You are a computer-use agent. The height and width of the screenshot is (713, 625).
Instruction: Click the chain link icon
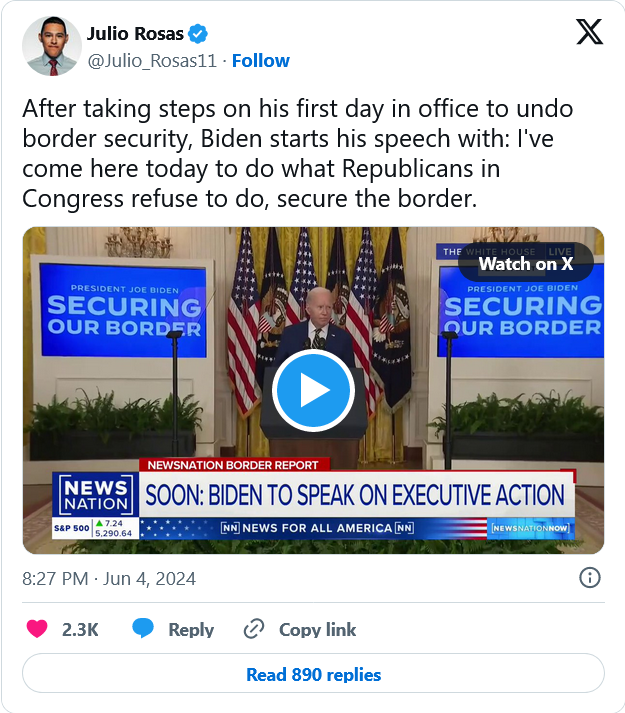254,629
